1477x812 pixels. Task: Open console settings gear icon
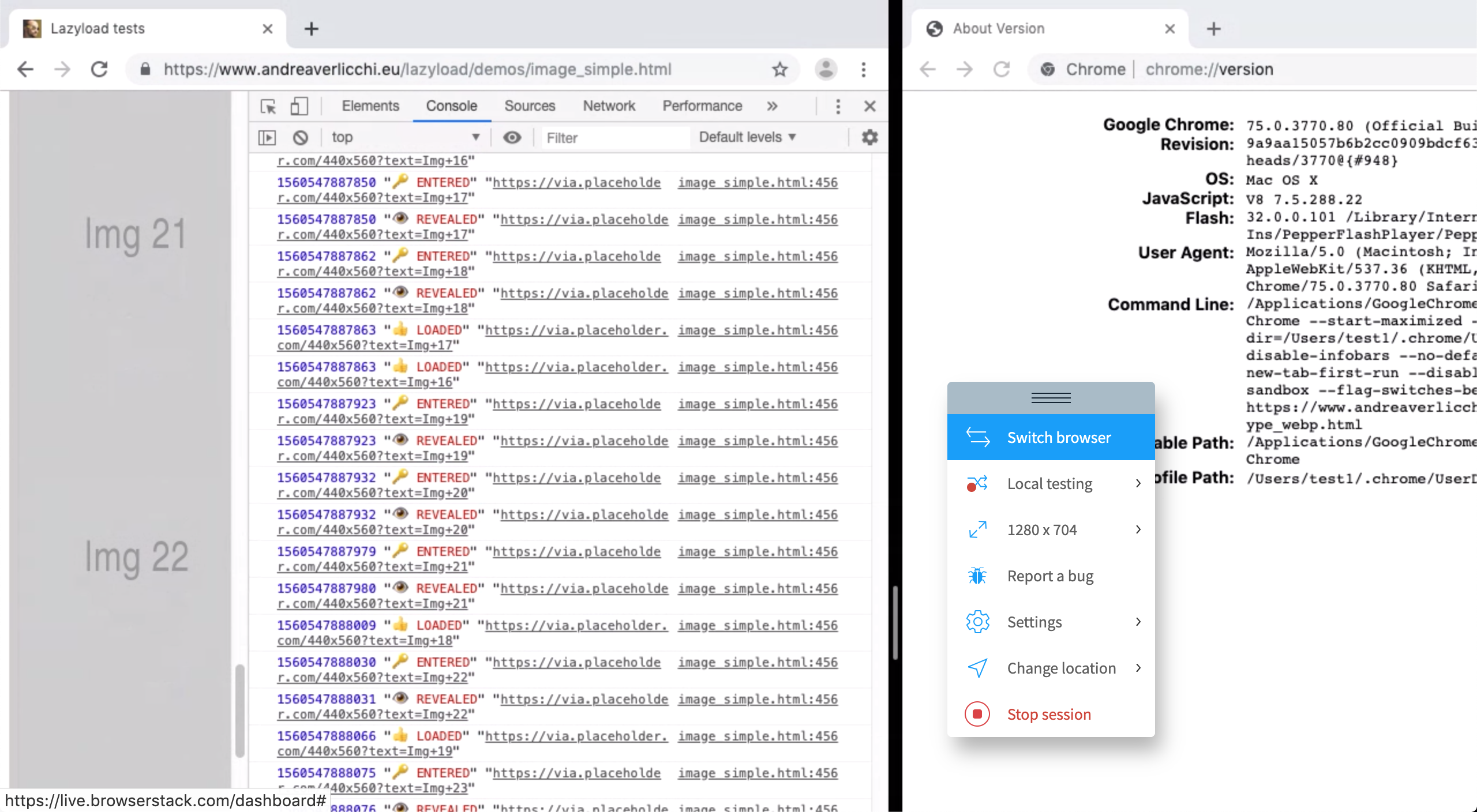coord(869,137)
